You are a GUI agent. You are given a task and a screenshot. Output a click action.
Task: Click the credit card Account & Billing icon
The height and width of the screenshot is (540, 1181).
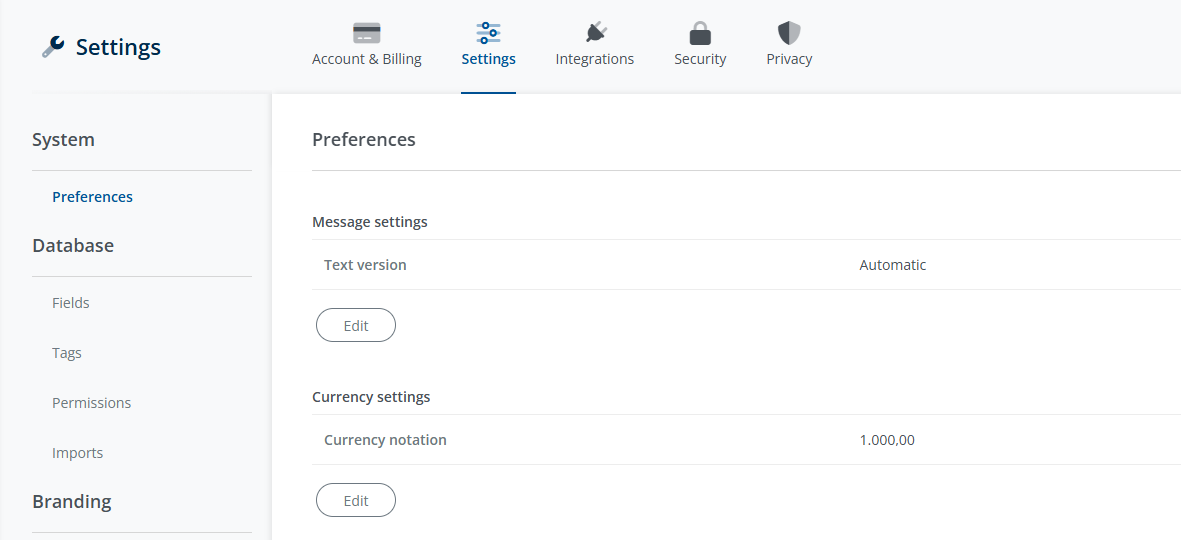click(367, 33)
